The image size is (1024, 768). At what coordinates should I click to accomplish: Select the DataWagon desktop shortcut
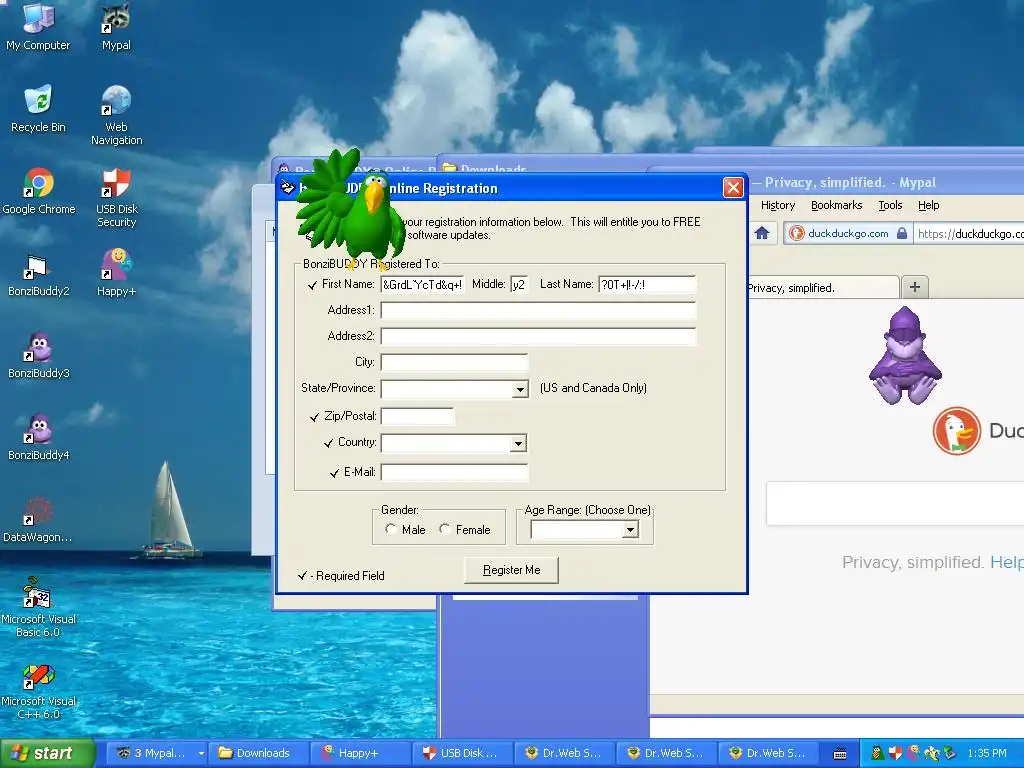point(38,520)
